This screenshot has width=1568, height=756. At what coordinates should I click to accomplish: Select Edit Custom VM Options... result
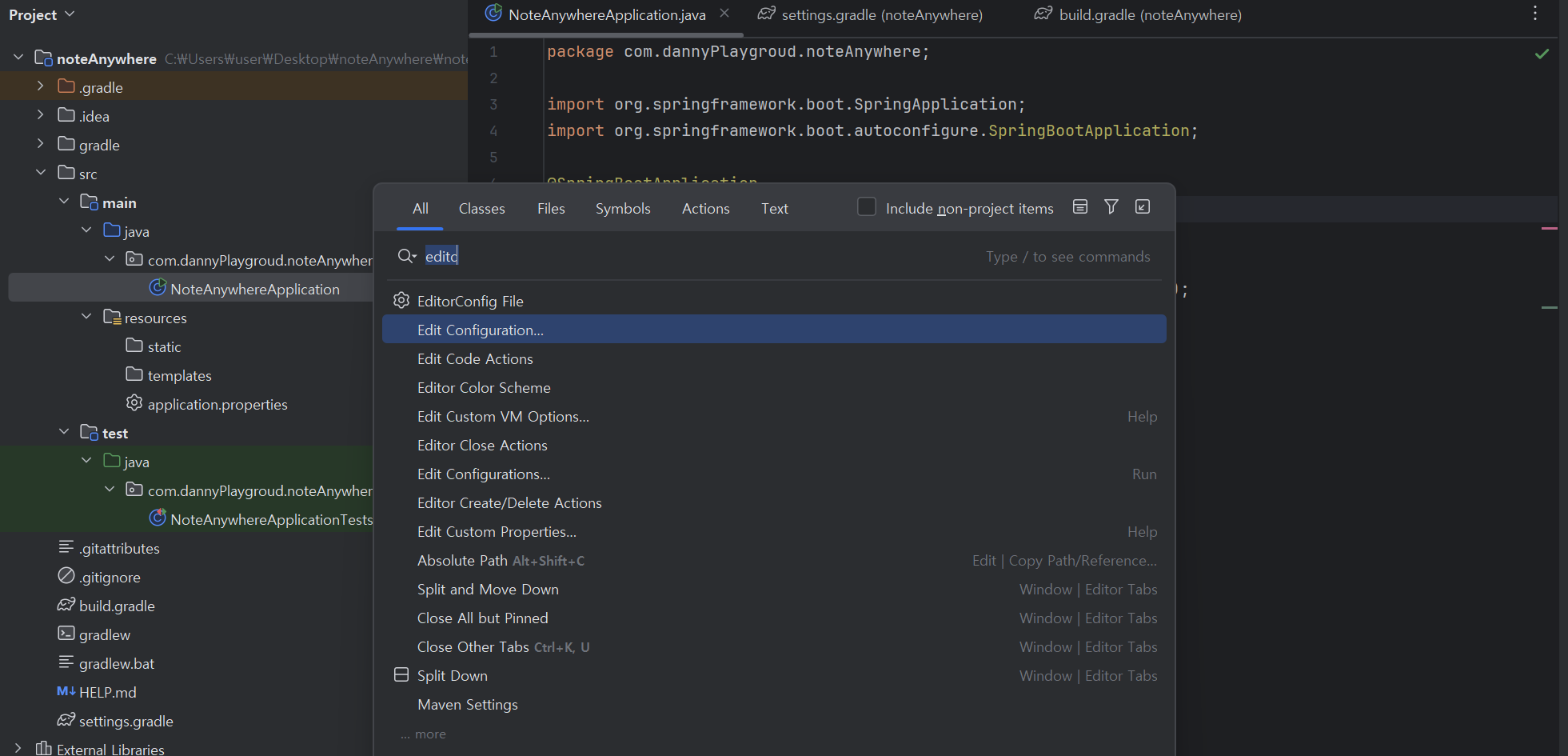774,416
